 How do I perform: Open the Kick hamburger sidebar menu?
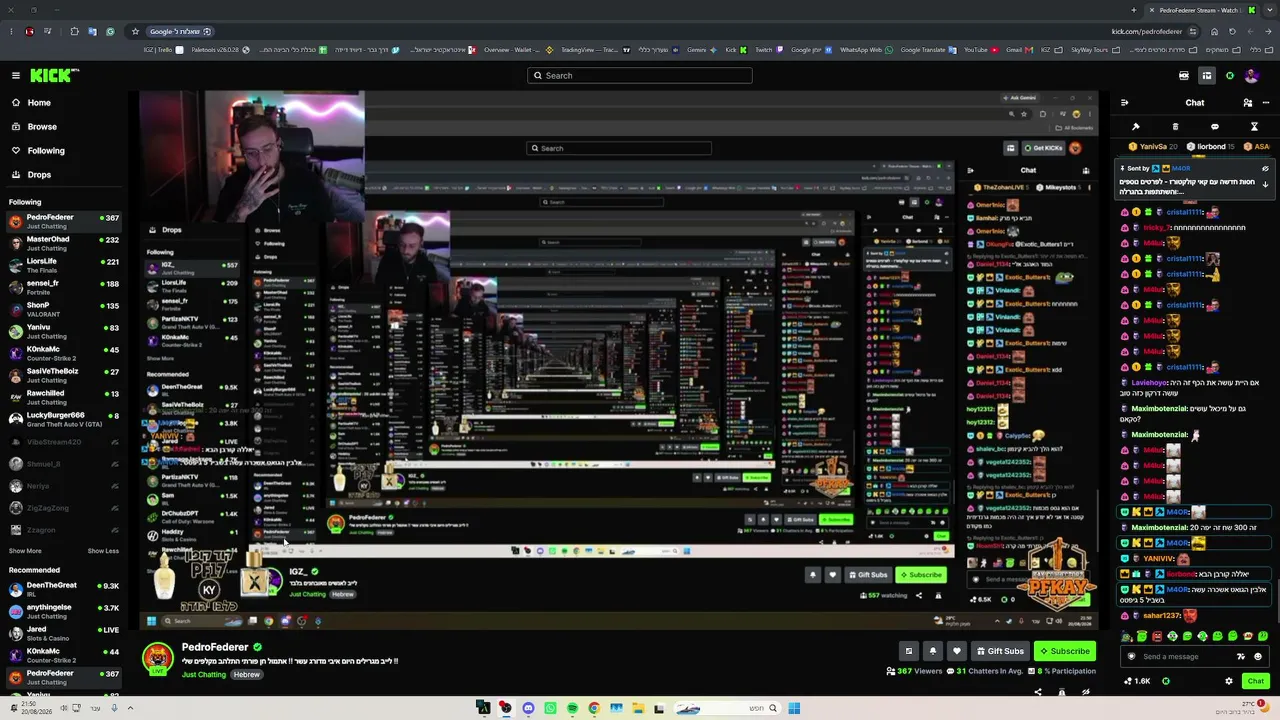16,75
